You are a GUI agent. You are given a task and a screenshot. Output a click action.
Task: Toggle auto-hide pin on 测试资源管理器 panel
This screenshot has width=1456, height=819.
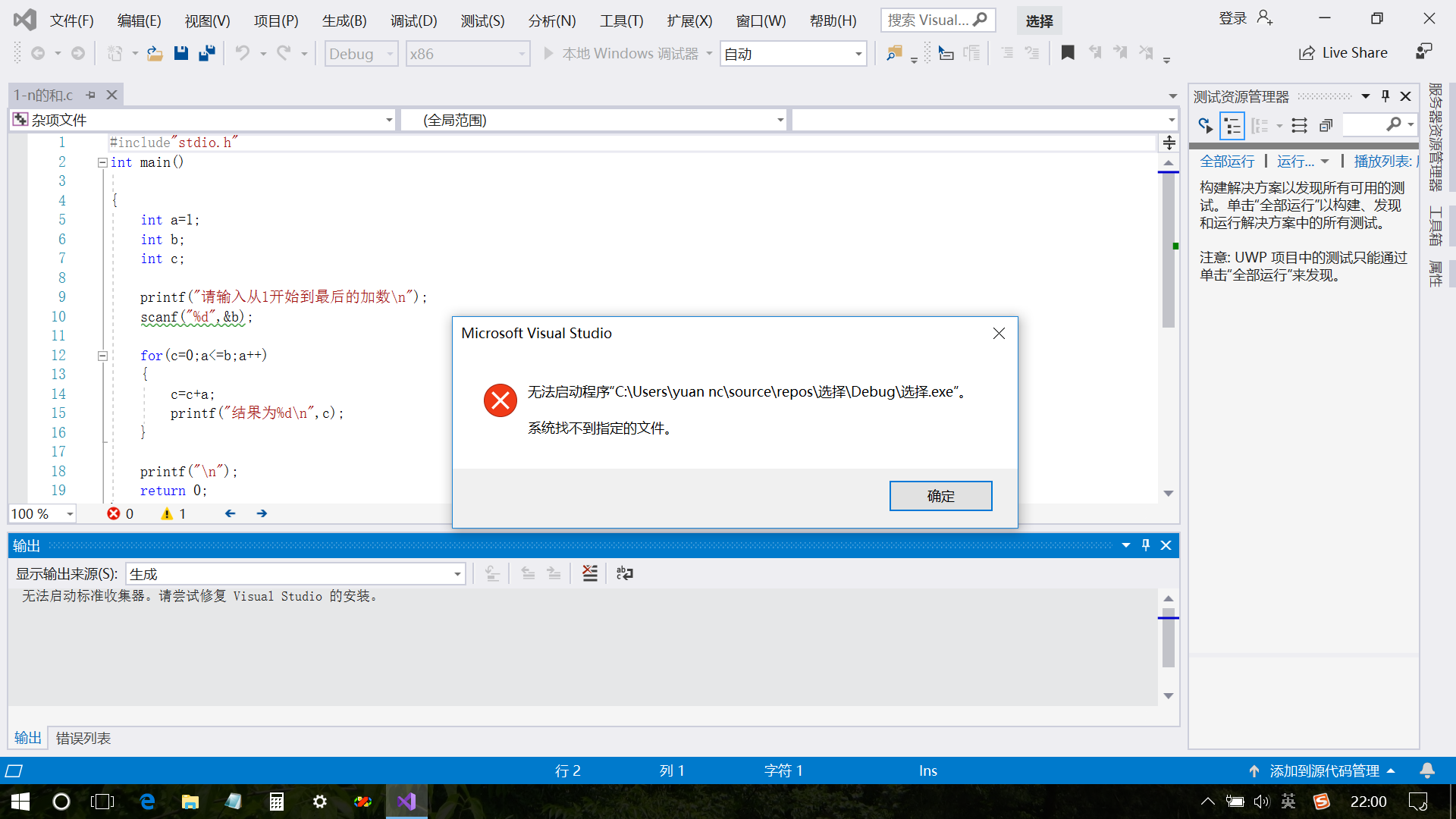click(x=1385, y=96)
